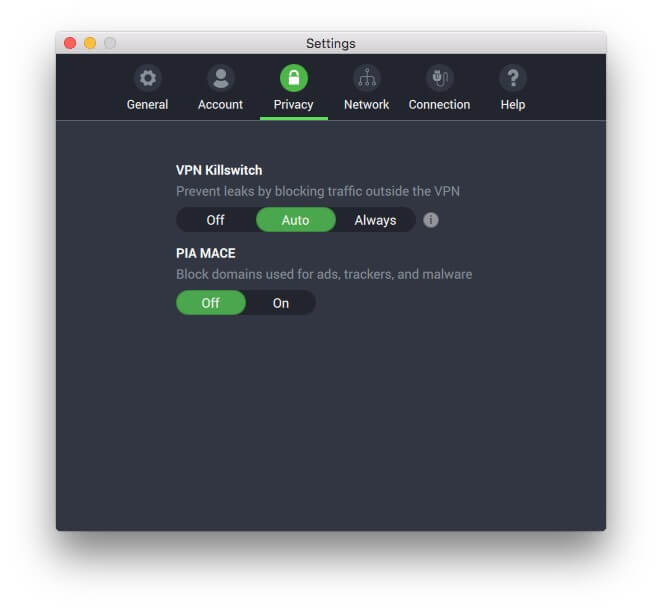Switch to the Help tab label

tap(513, 105)
